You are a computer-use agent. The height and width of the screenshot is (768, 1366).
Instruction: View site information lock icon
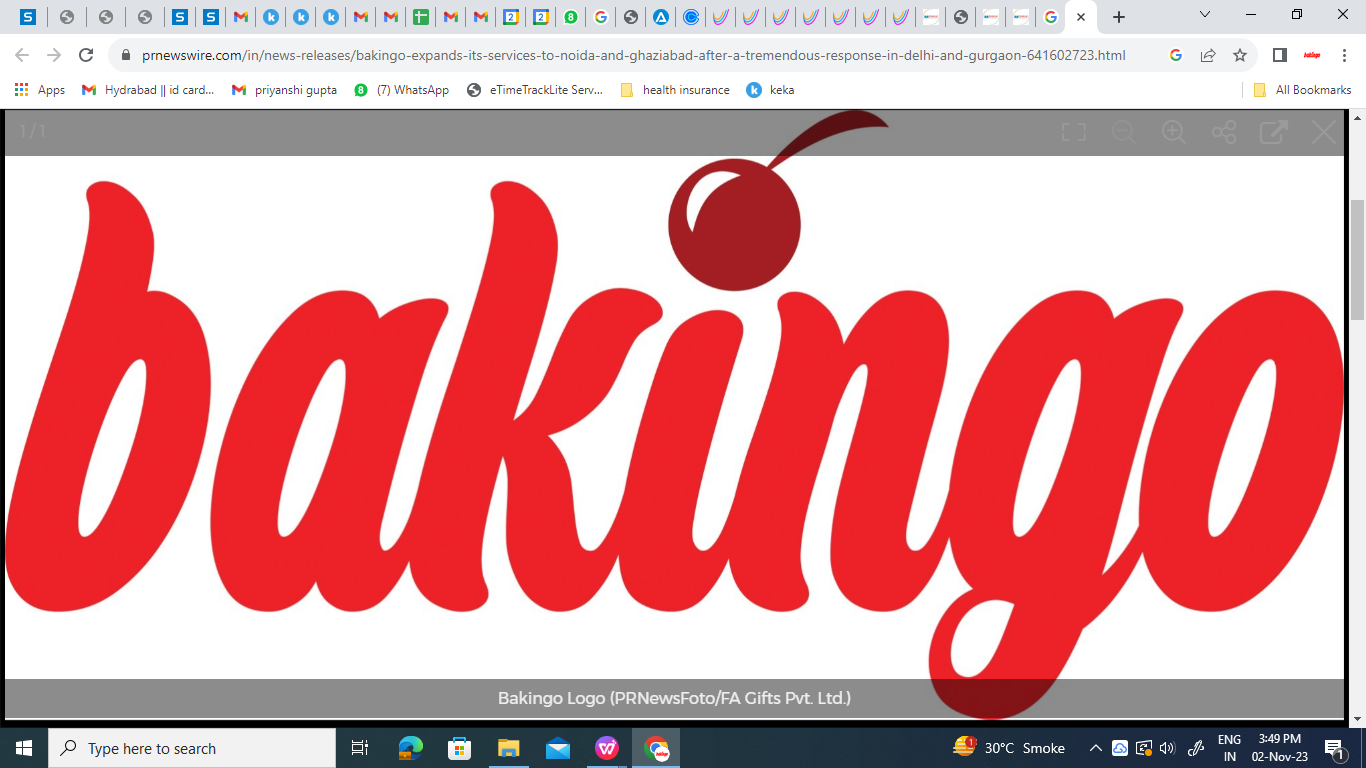pos(125,56)
